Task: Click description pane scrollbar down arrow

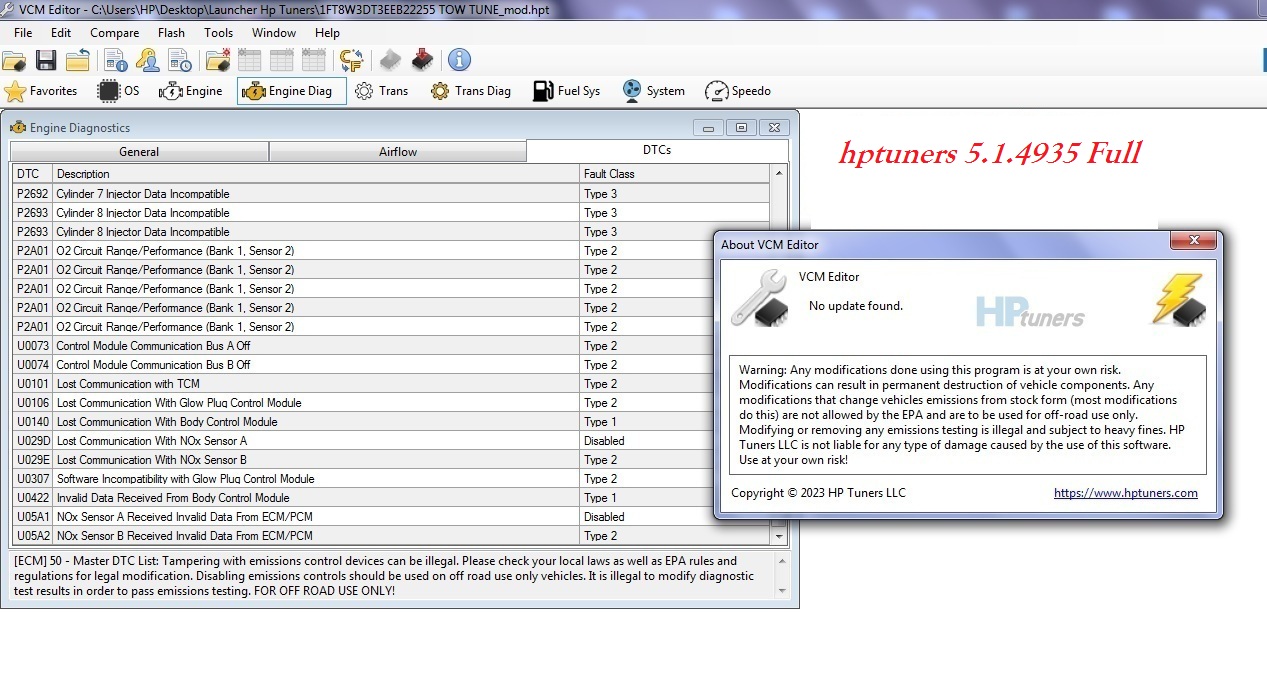Action: [x=784, y=592]
